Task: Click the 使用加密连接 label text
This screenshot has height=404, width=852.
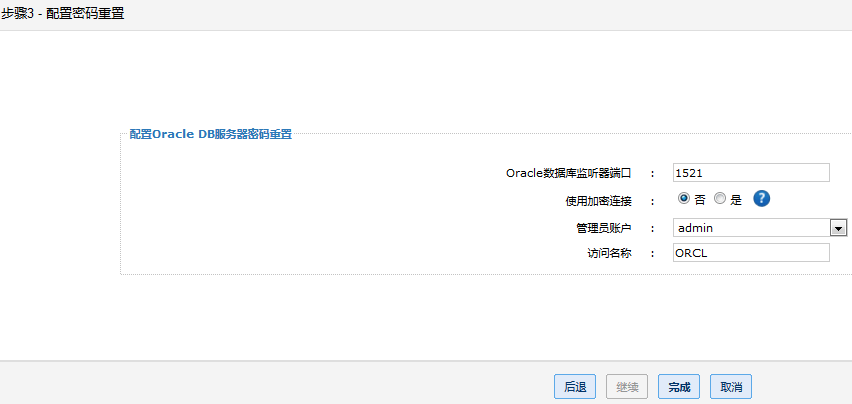Action: click(x=598, y=200)
